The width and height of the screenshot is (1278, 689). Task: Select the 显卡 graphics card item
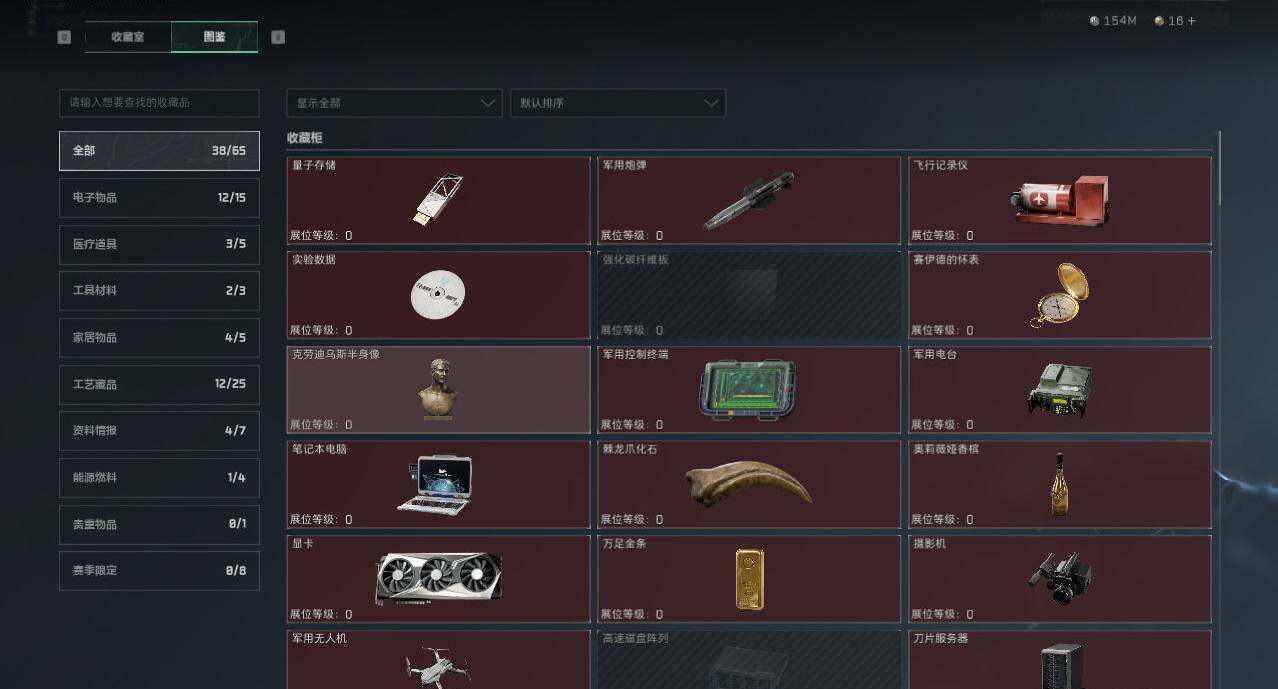[438, 579]
